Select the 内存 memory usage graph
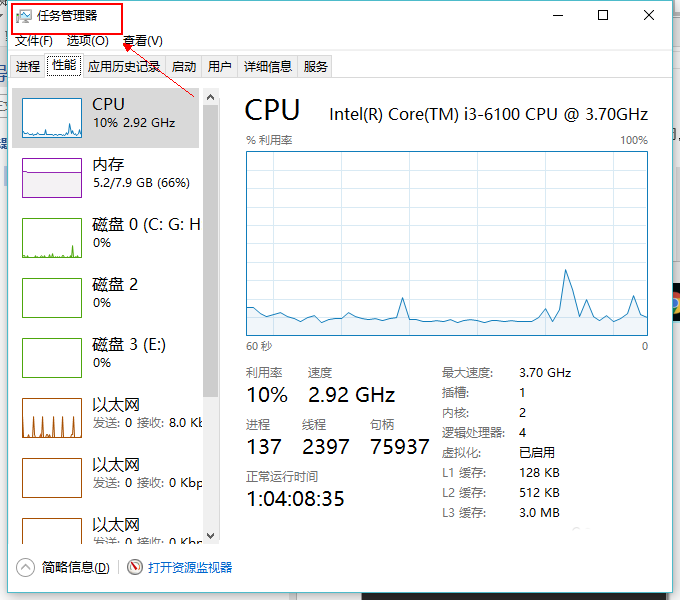The height and width of the screenshot is (600, 680). click(x=52, y=178)
